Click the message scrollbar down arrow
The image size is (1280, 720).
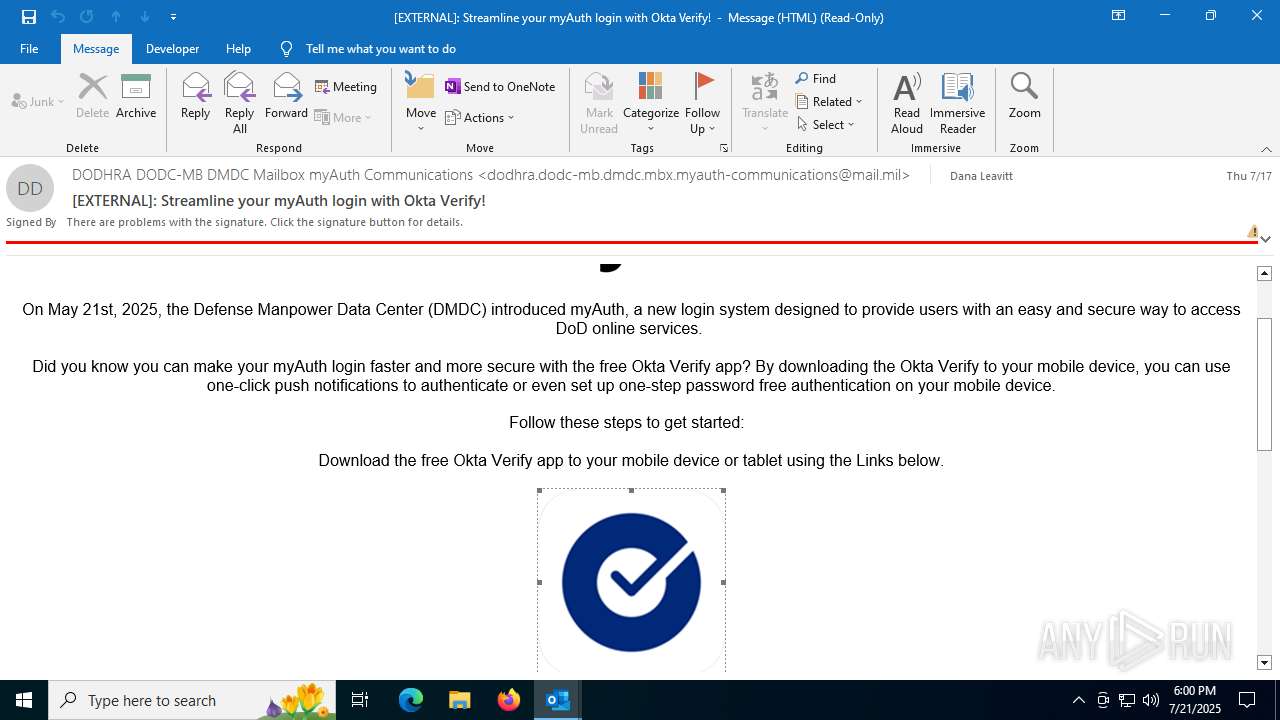(1264, 662)
